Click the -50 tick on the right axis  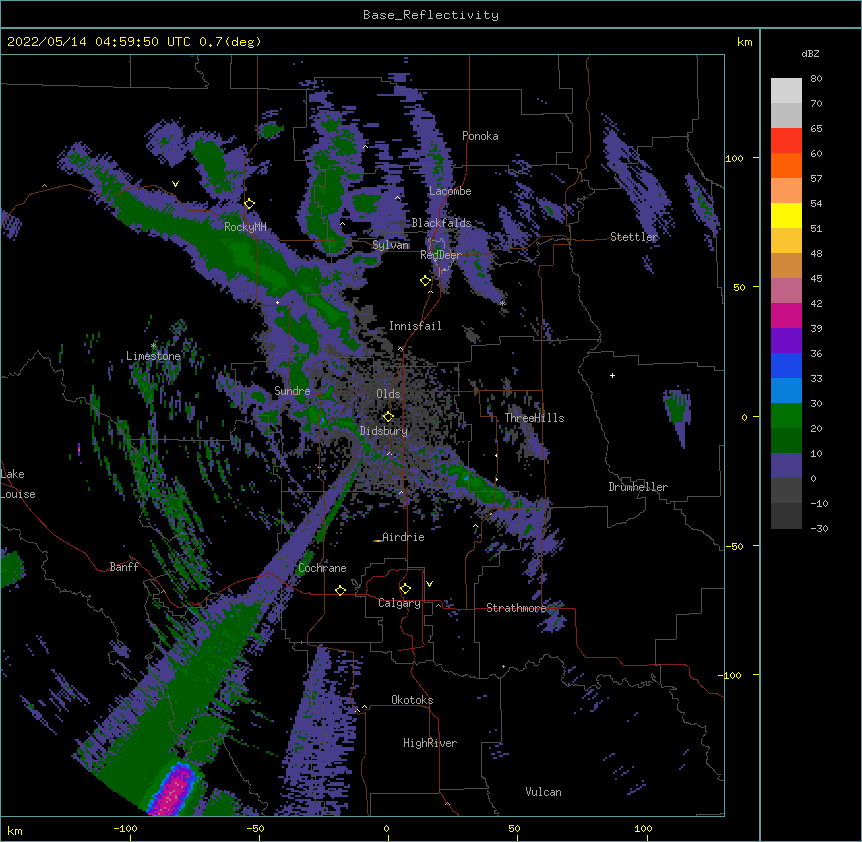point(734,546)
